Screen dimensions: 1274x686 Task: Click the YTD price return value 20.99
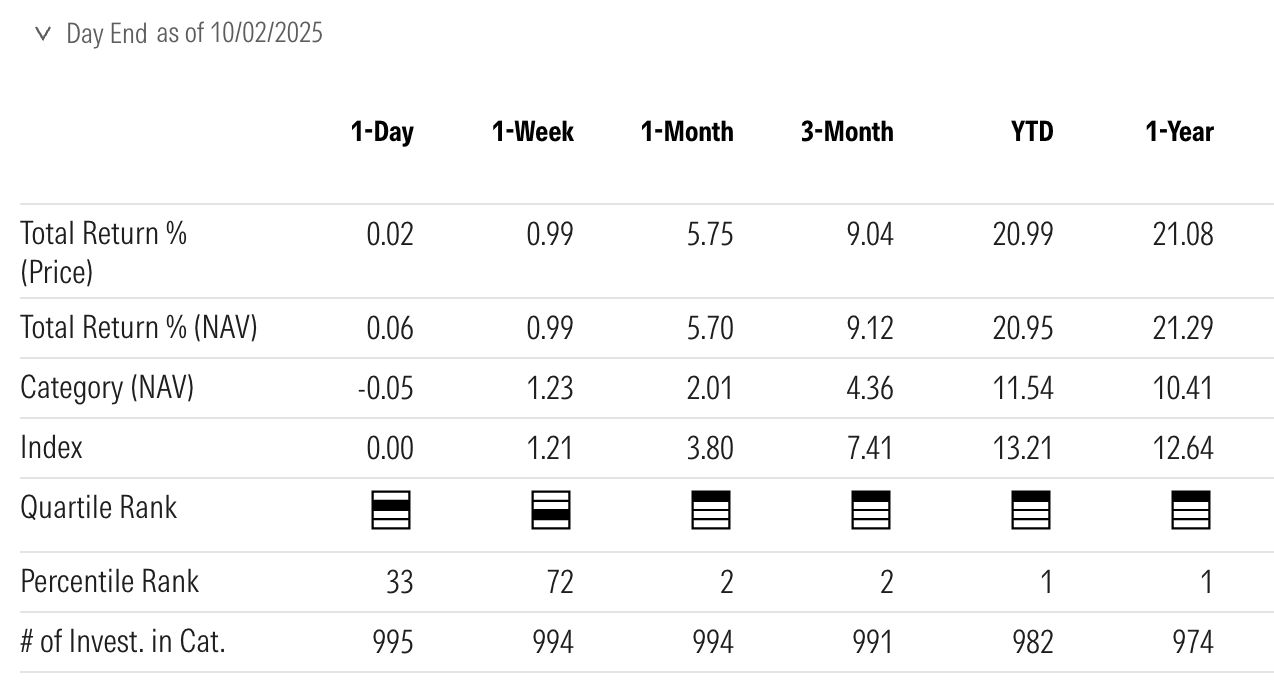(1022, 234)
